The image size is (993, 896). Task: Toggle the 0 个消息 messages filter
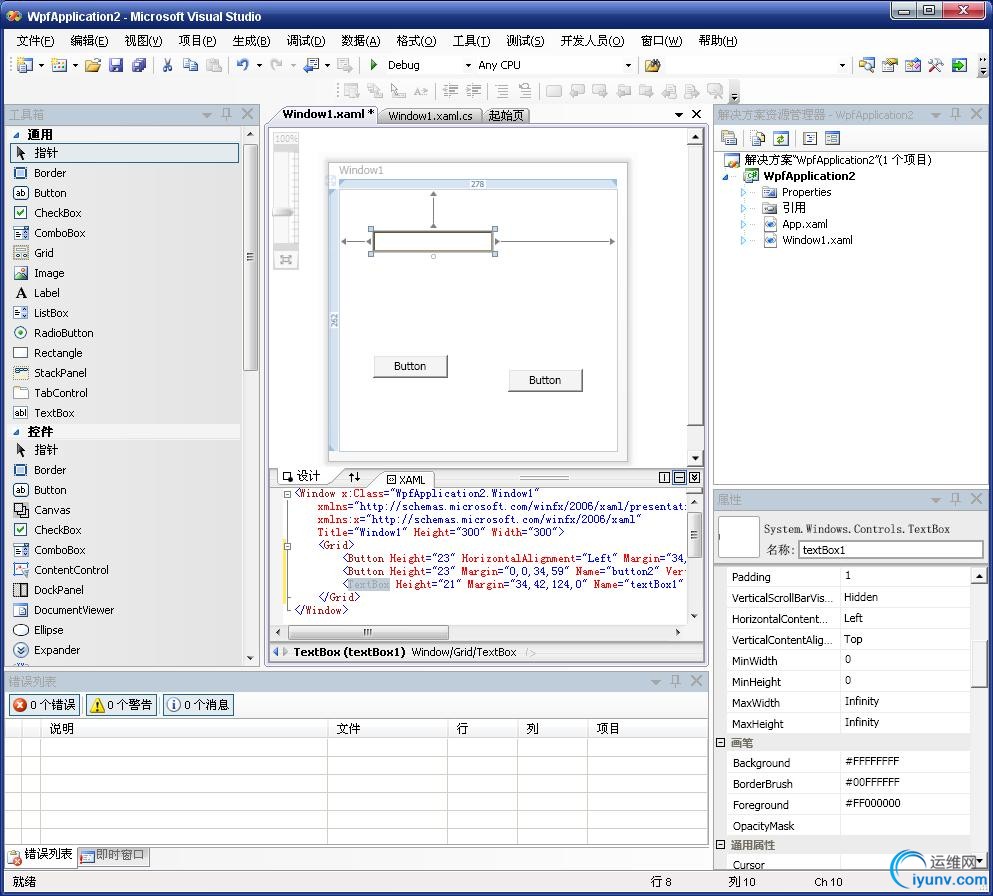pyautogui.click(x=199, y=705)
